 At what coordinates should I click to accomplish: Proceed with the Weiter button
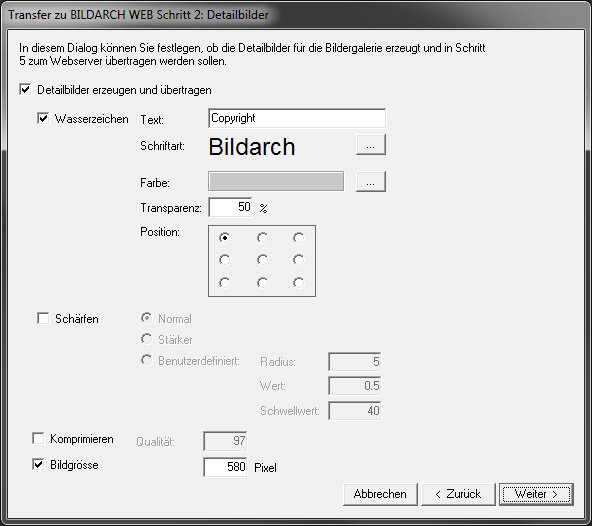point(536,494)
